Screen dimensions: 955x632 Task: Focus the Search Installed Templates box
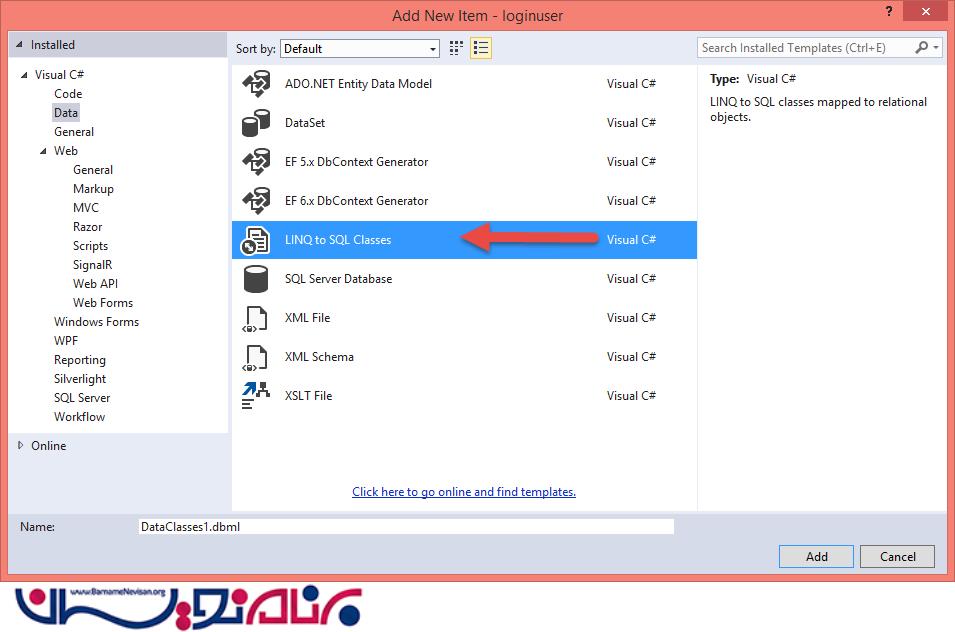pos(805,47)
